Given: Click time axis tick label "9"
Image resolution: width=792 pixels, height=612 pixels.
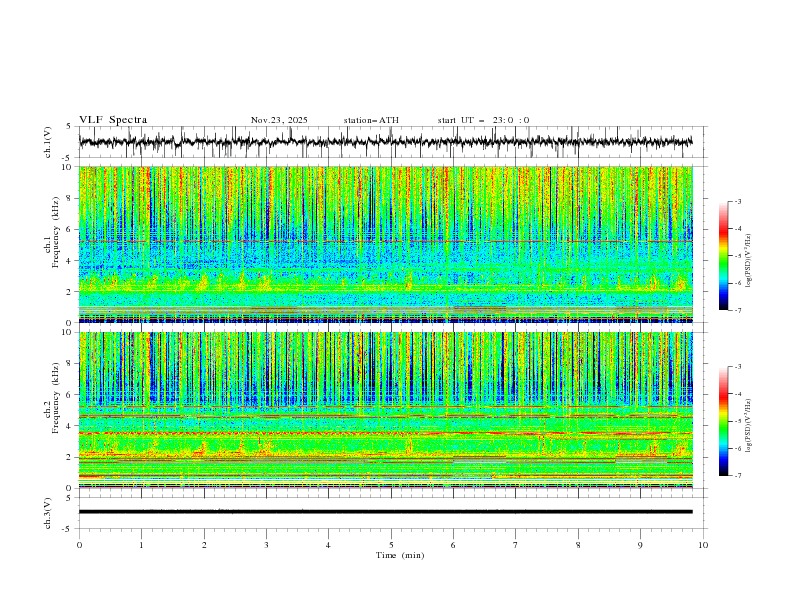Looking at the screenshot, I should [640, 545].
